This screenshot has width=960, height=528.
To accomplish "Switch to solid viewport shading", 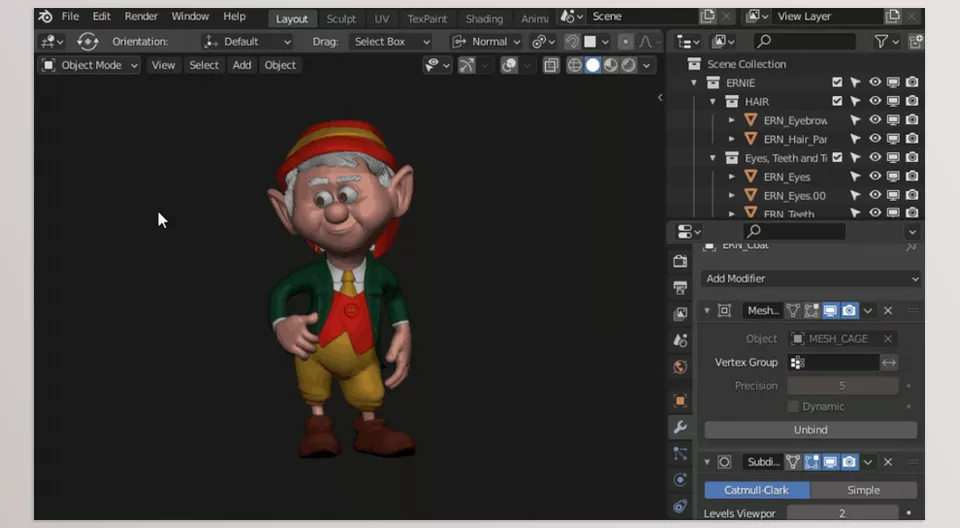I will point(593,65).
